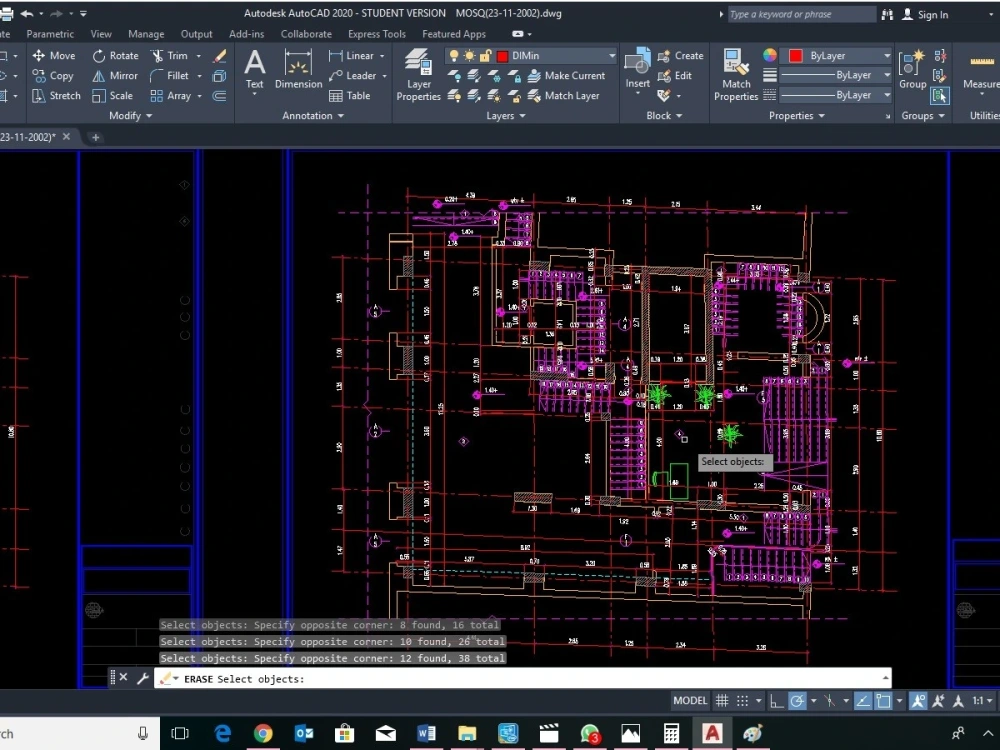Open the color wheel in Properties panel
The image size is (1000, 750).
point(769,55)
